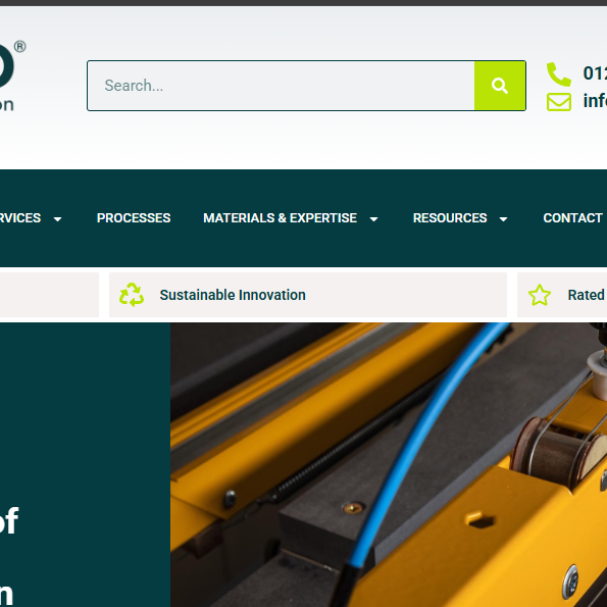Viewport: 607px width, 607px height.
Task: Click the info email address link
Action: click(x=595, y=101)
